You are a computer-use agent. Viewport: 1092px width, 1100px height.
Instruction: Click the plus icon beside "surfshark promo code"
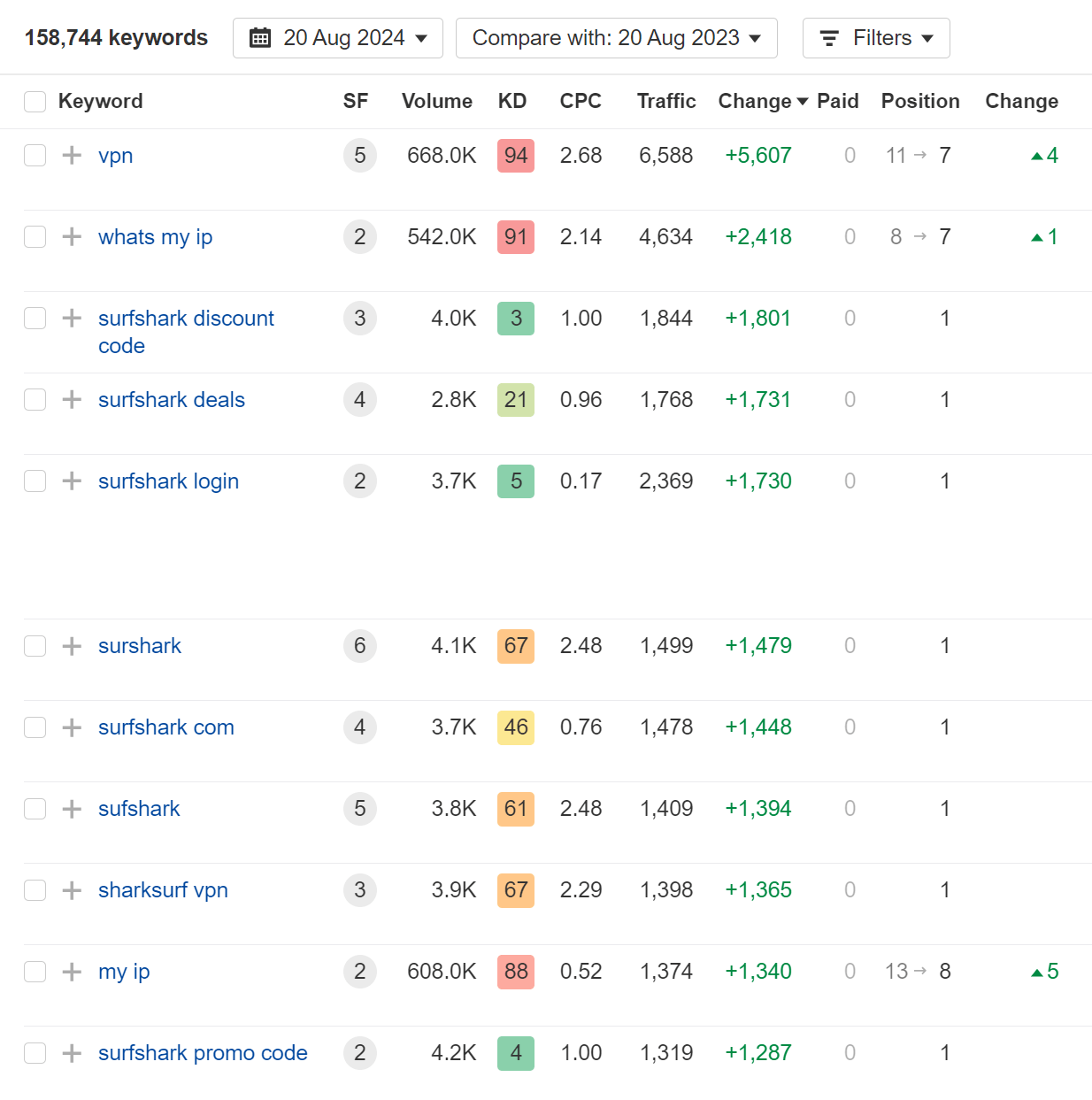tap(71, 1053)
